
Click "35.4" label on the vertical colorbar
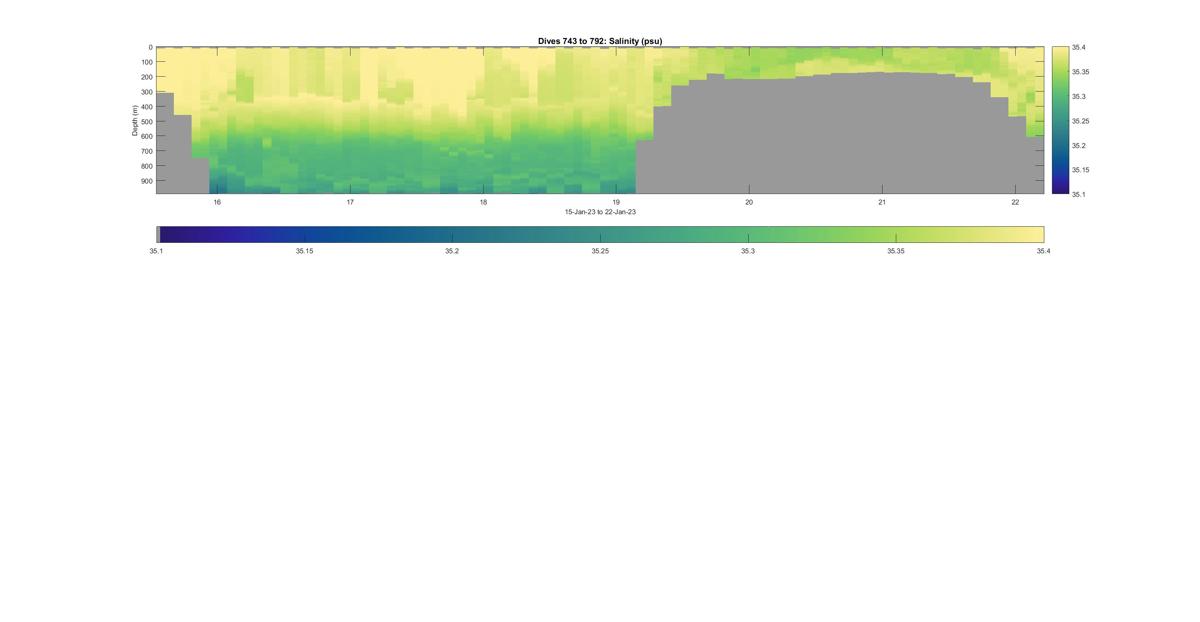pos(1078,48)
